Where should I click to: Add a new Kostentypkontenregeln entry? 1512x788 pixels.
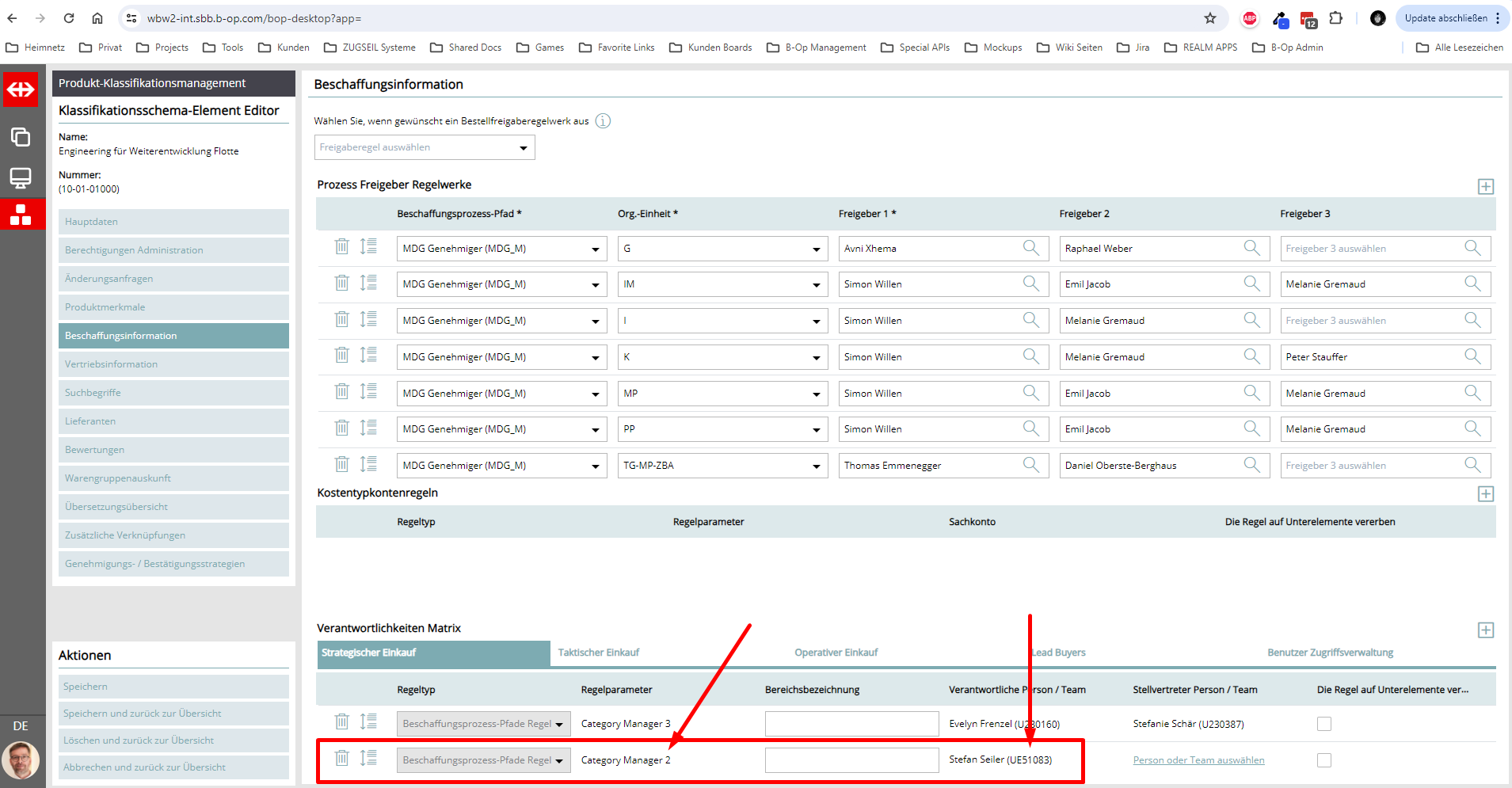[x=1485, y=494]
